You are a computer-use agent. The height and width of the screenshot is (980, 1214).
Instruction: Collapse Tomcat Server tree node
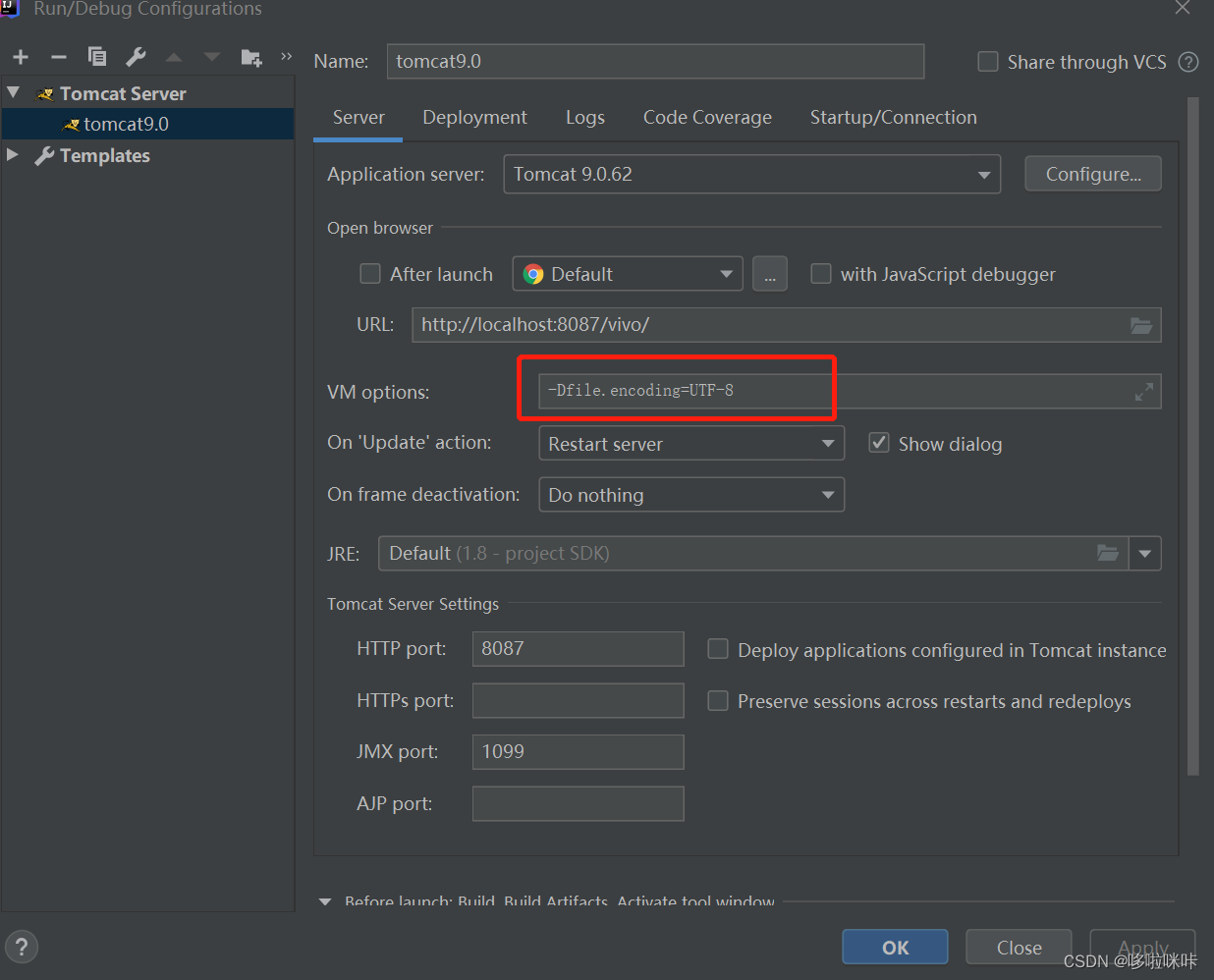[14, 92]
